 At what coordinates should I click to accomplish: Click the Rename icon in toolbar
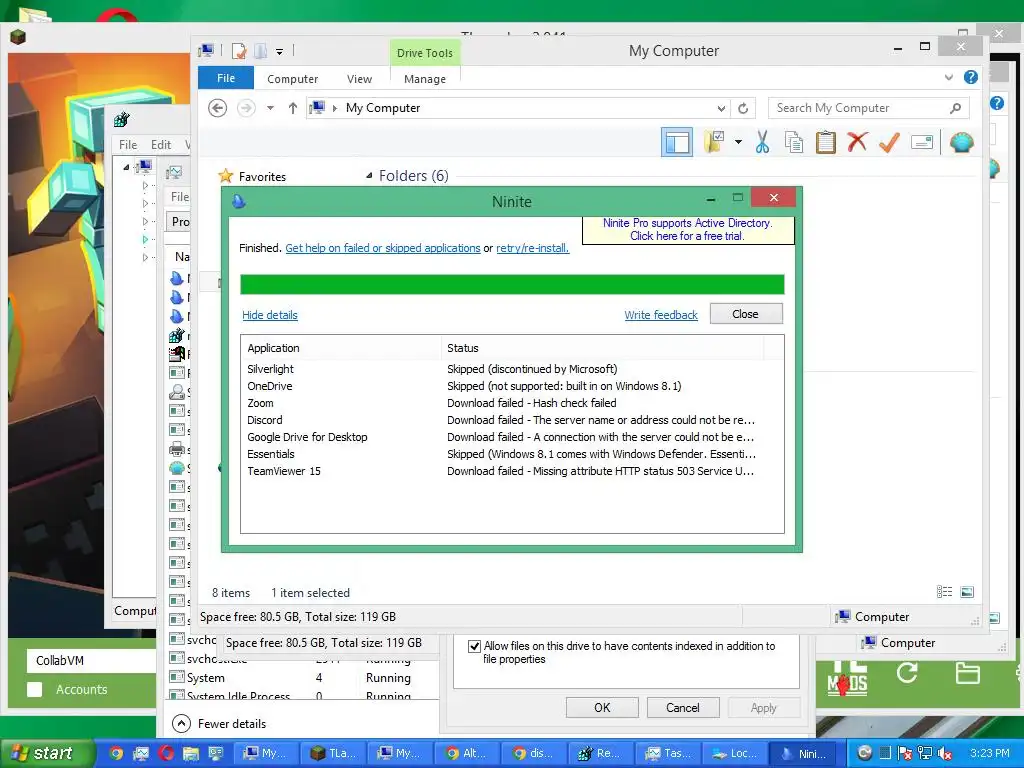point(921,142)
